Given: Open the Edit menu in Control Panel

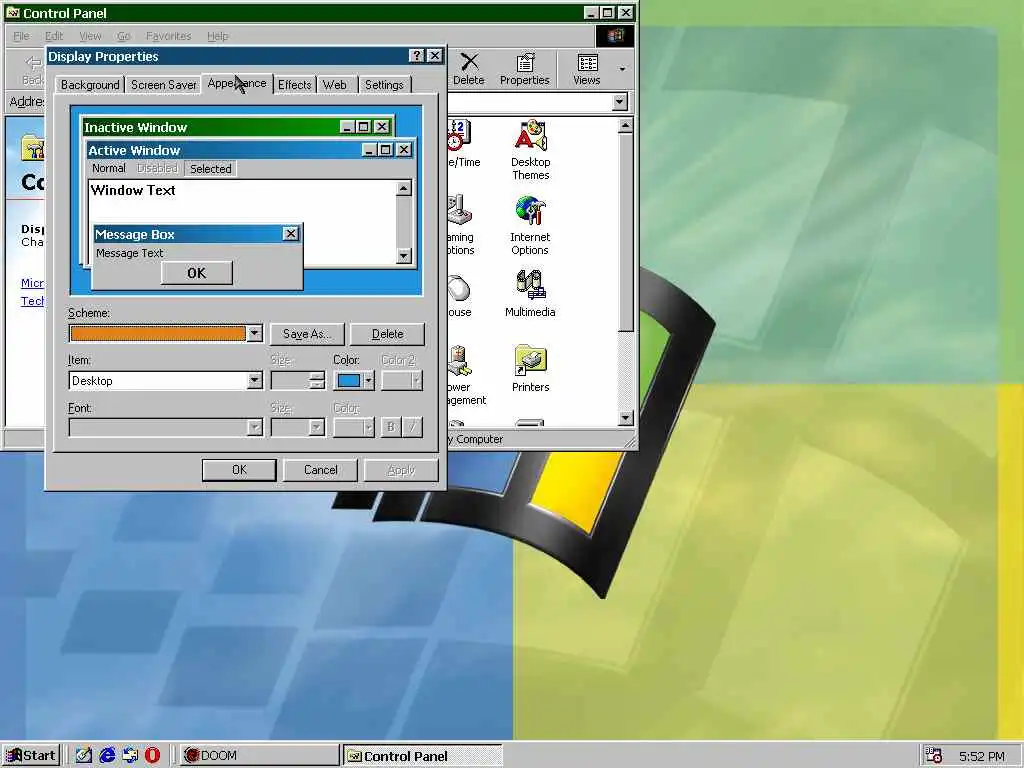Looking at the screenshot, I should point(54,36).
